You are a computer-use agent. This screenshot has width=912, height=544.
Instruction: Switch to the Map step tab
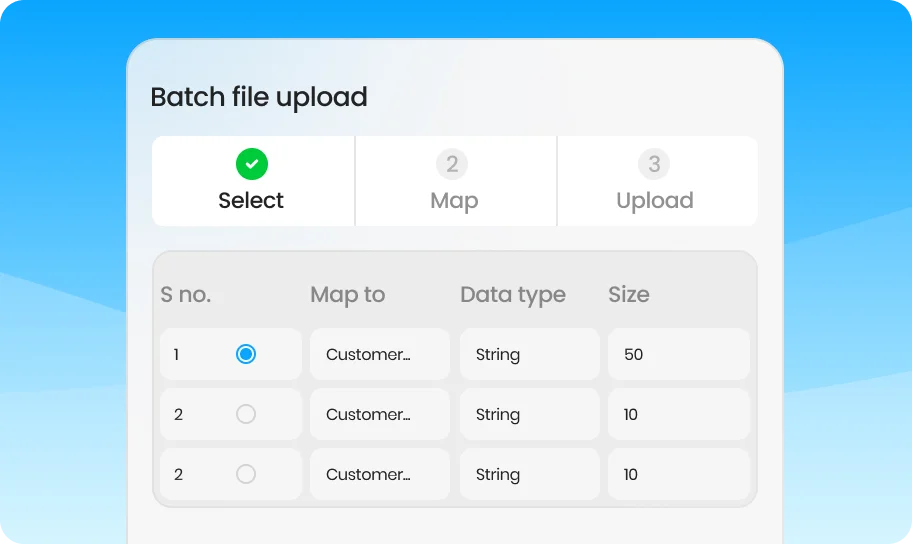(x=455, y=181)
